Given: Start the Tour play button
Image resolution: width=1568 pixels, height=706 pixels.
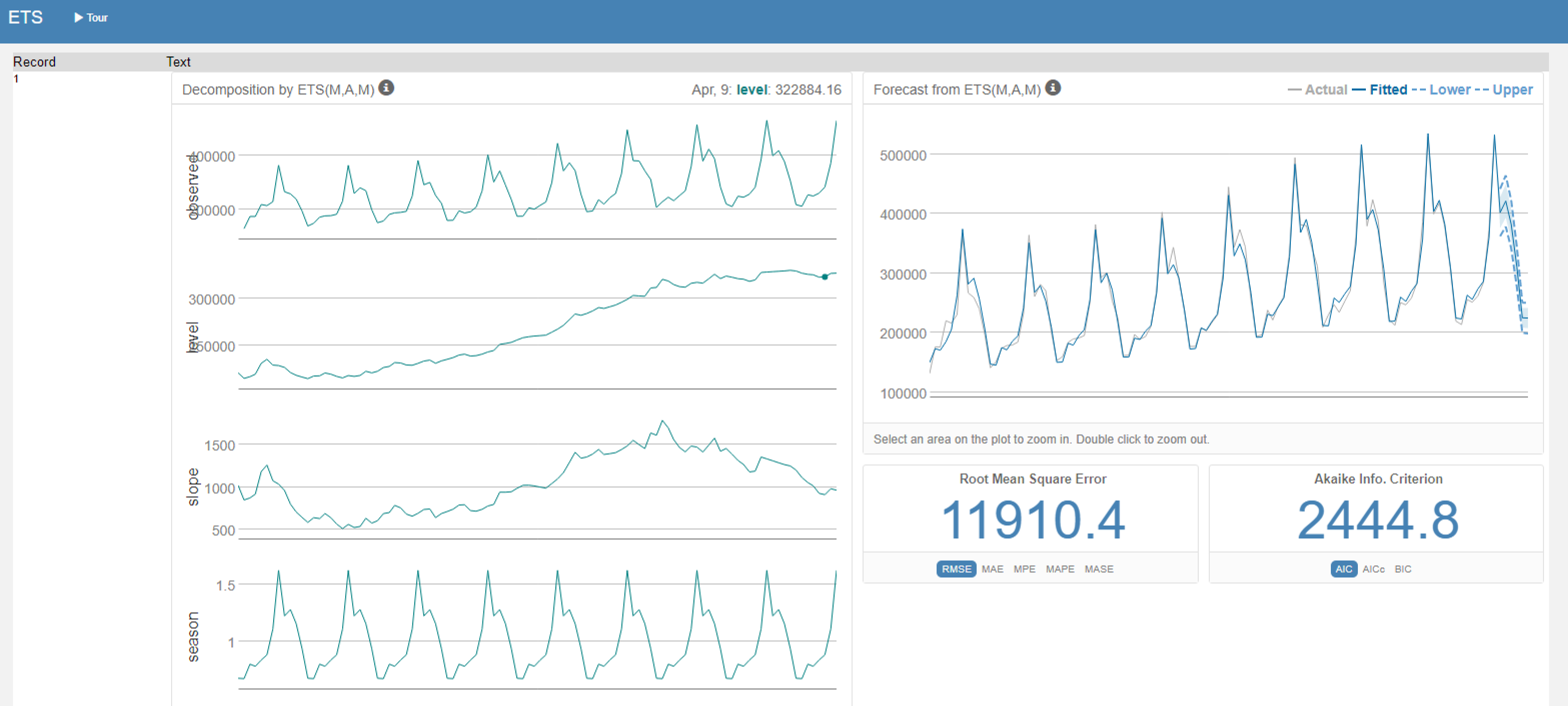Looking at the screenshot, I should pos(90,17).
